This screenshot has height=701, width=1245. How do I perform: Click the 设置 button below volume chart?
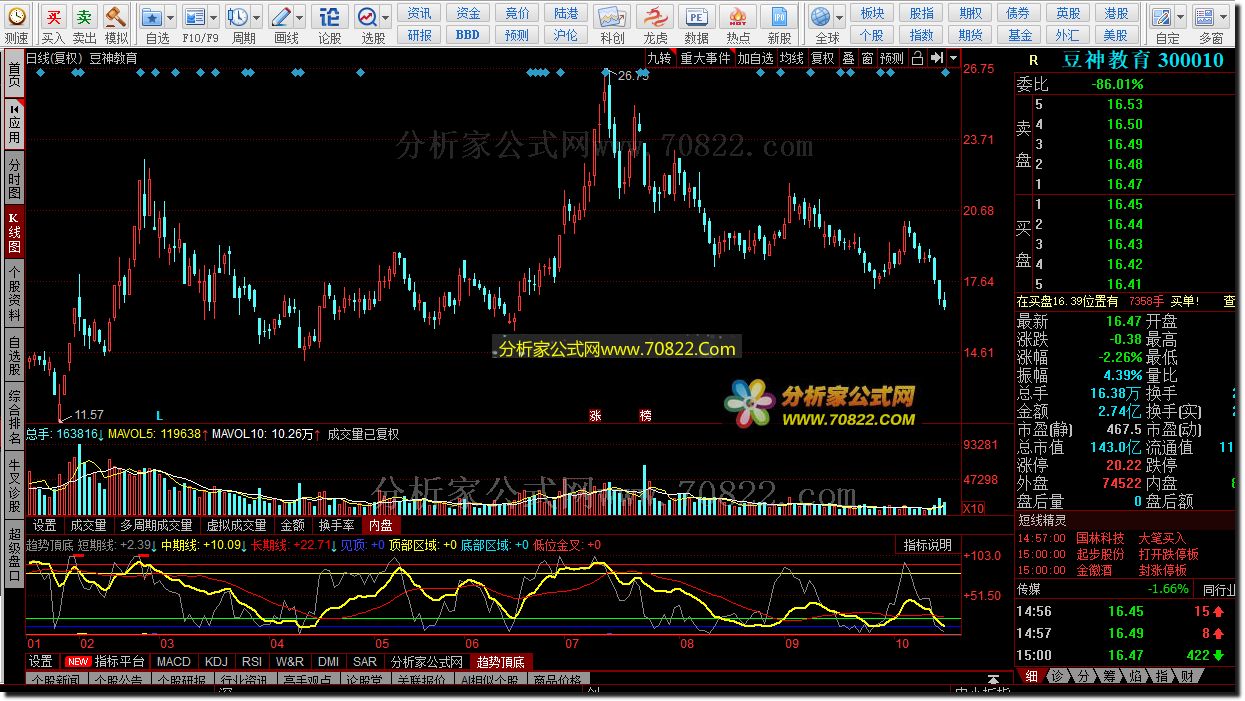pyautogui.click(x=44, y=525)
